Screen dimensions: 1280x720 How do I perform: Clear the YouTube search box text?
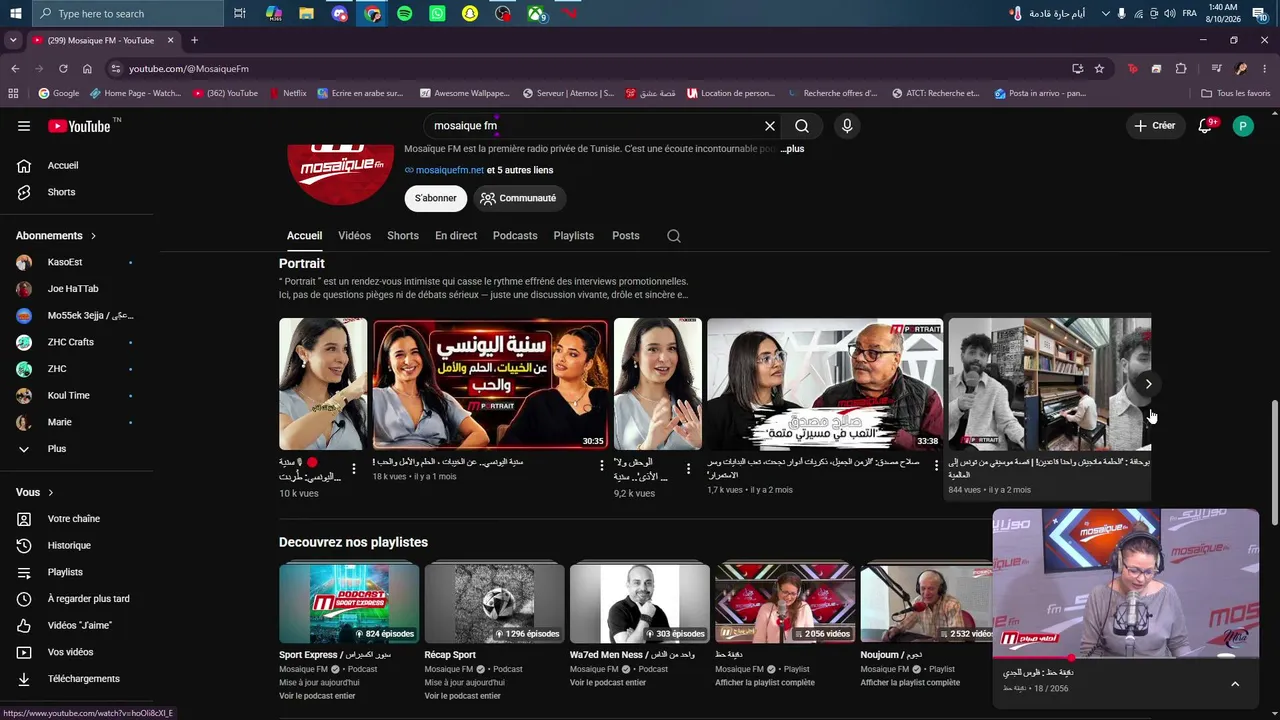770,126
